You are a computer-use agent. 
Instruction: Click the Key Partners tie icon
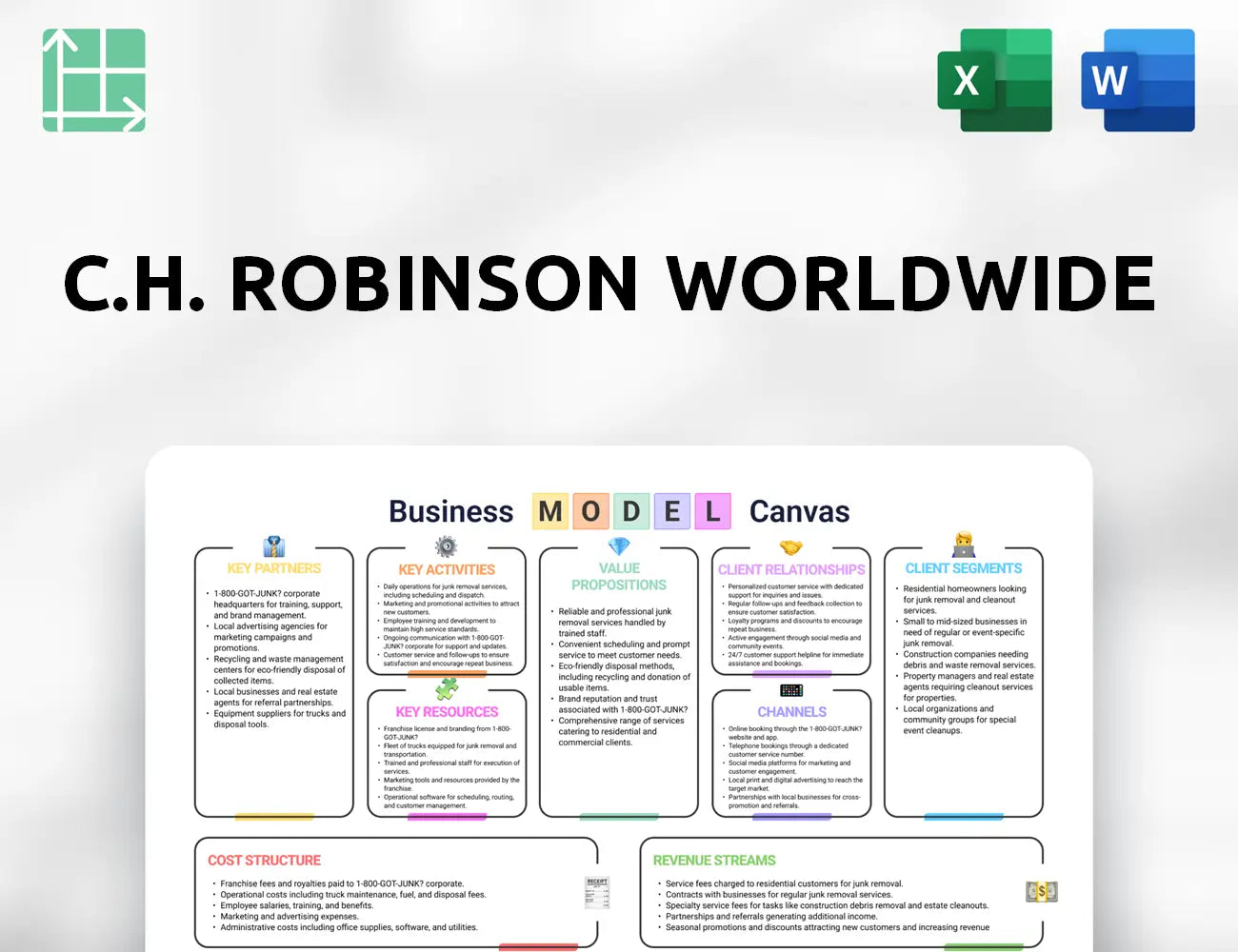(x=274, y=546)
